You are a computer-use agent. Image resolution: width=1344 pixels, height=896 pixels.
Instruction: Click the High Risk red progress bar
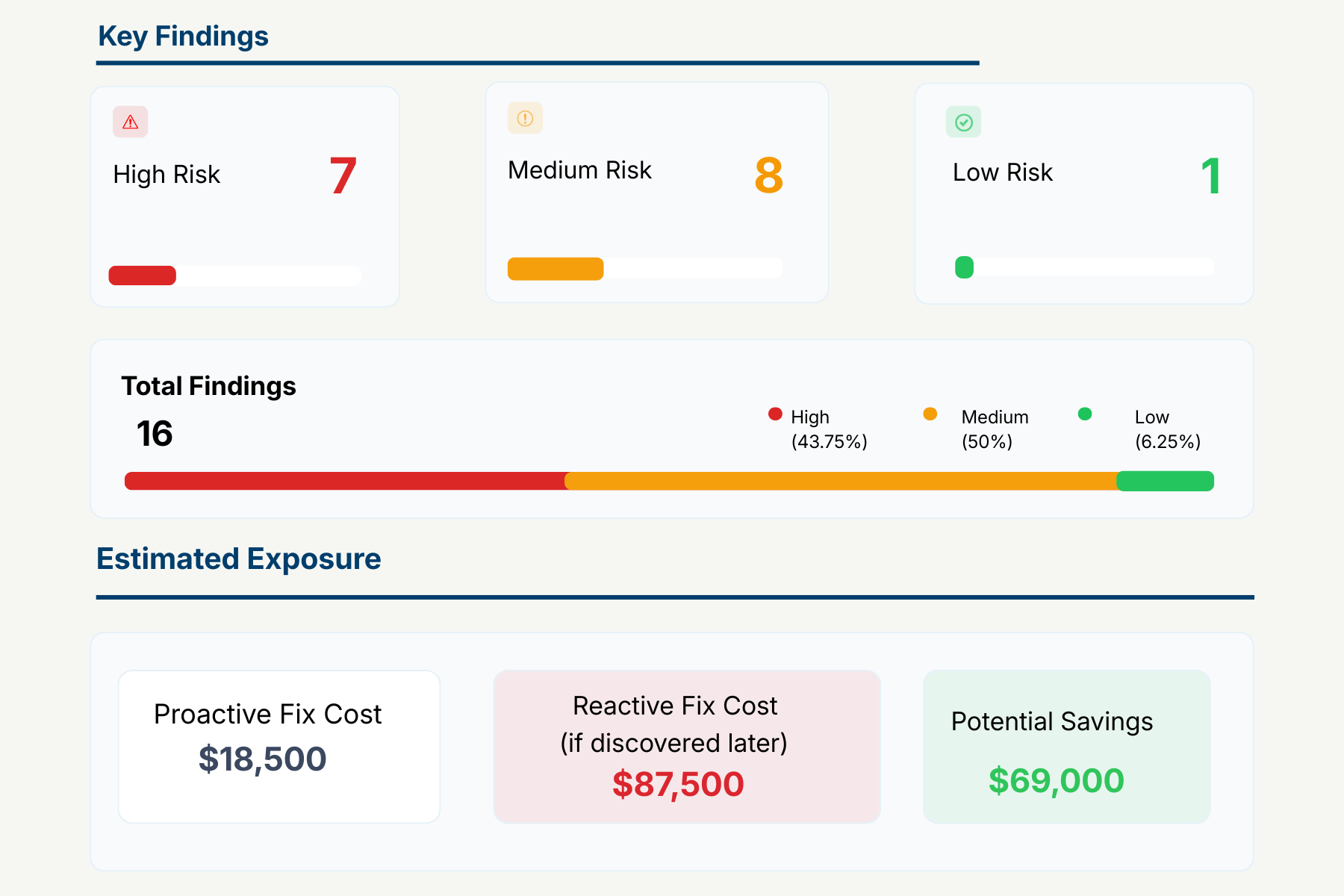[x=143, y=276]
